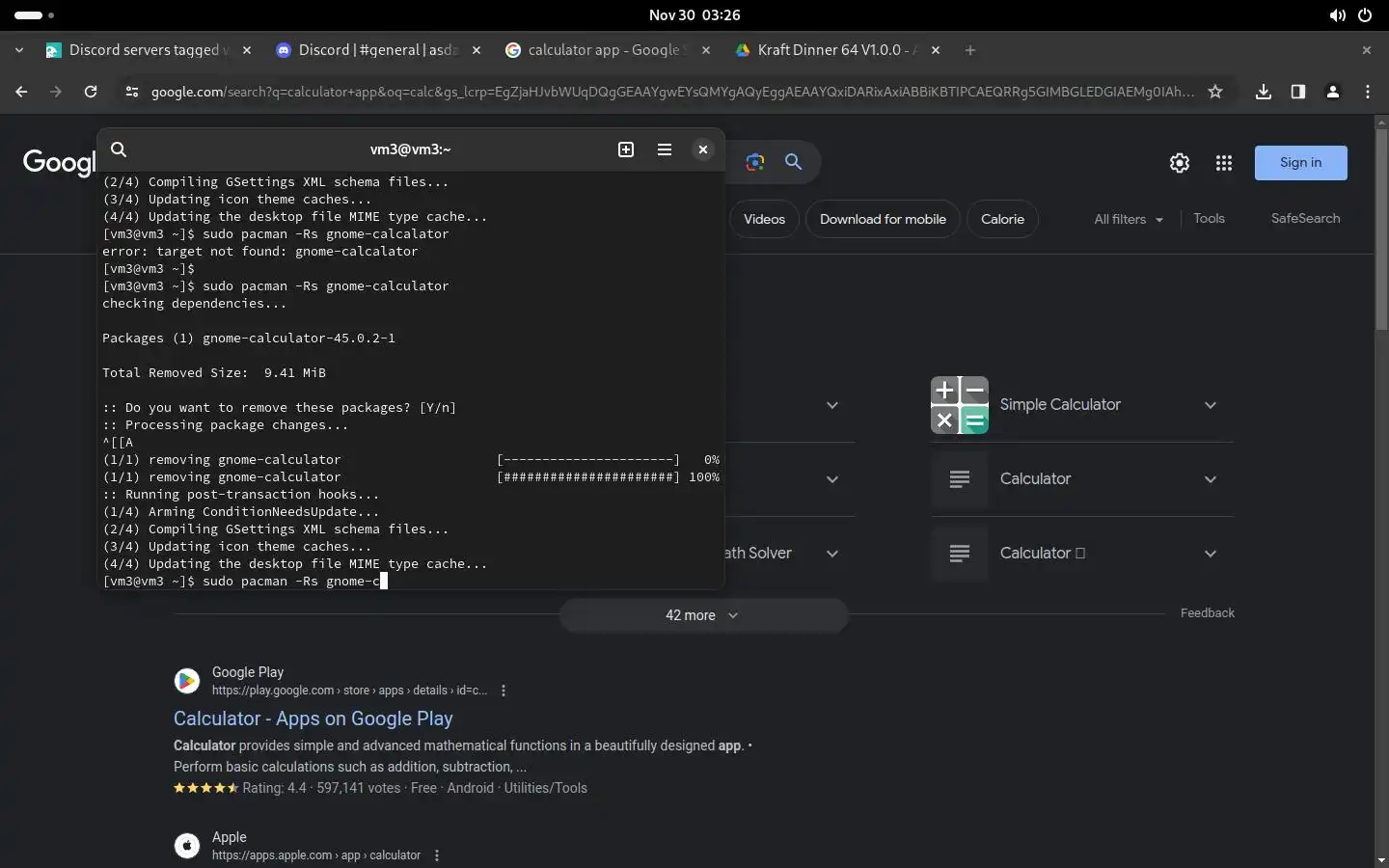The image size is (1389, 868).
Task: Click the GNOME Activities pill
Action: 35,15
